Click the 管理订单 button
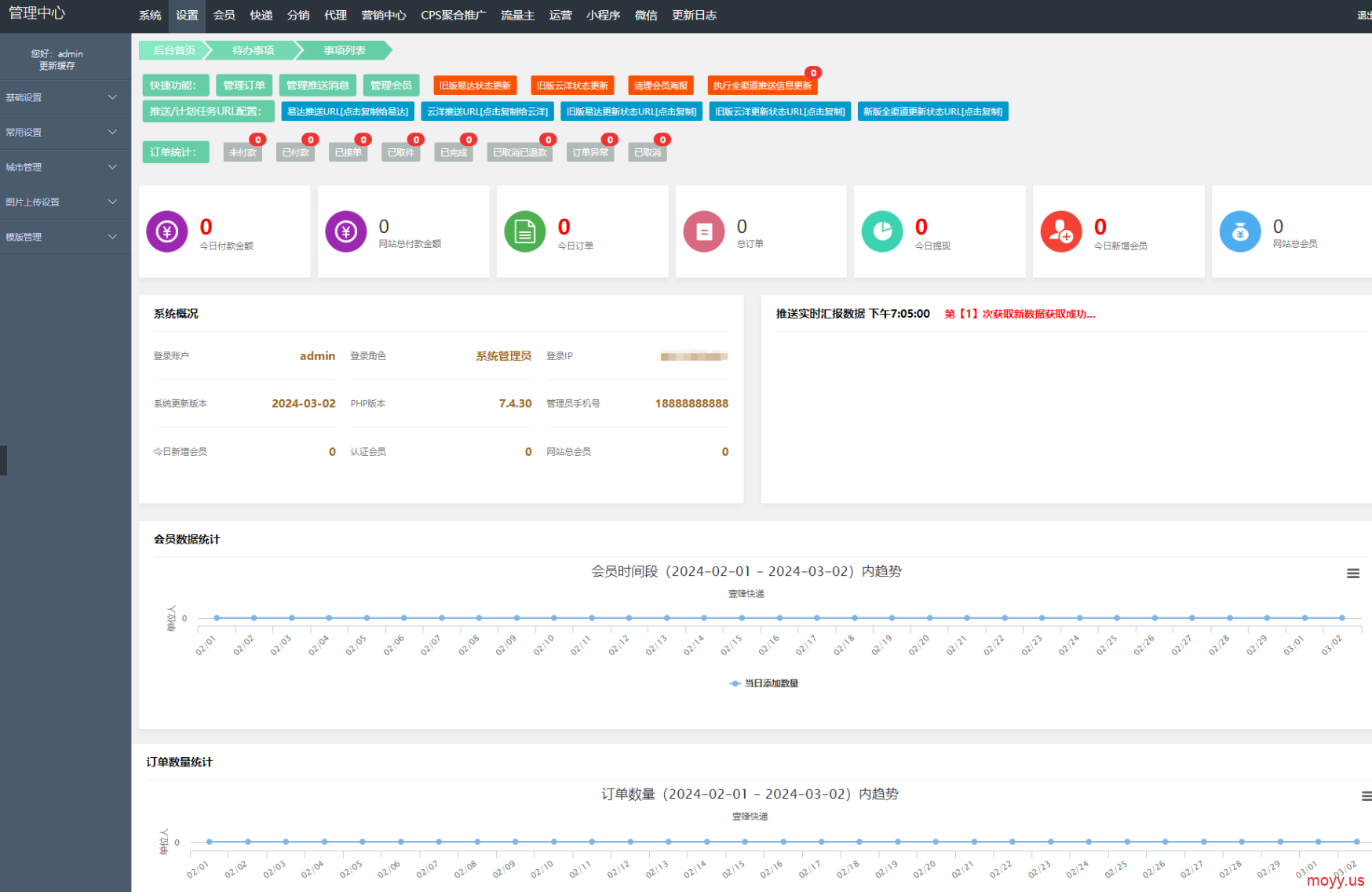 pyautogui.click(x=244, y=86)
